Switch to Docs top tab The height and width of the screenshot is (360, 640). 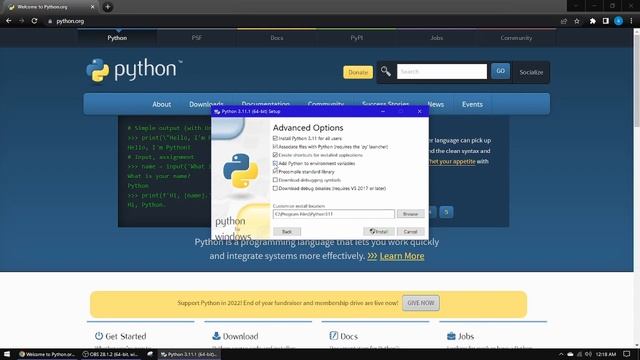pyautogui.click(x=277, y=38)
